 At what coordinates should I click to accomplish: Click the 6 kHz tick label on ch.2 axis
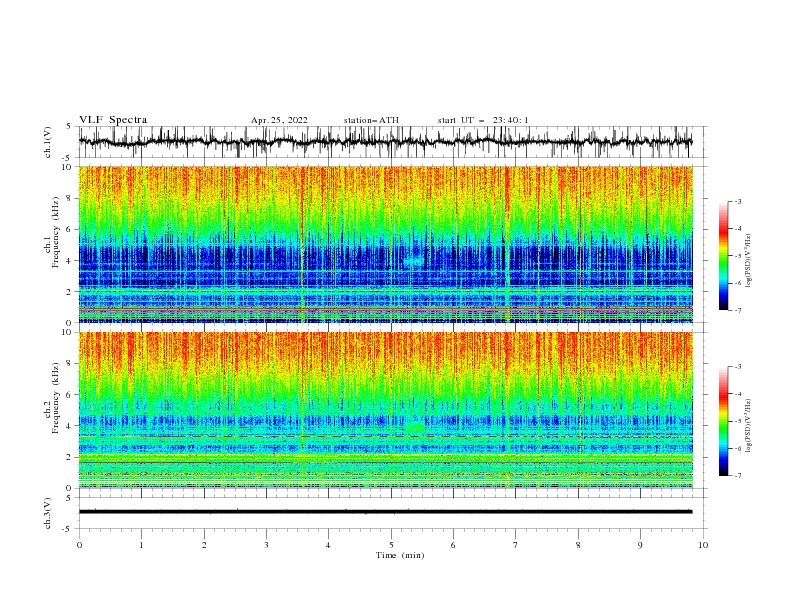tap(69, 395)
